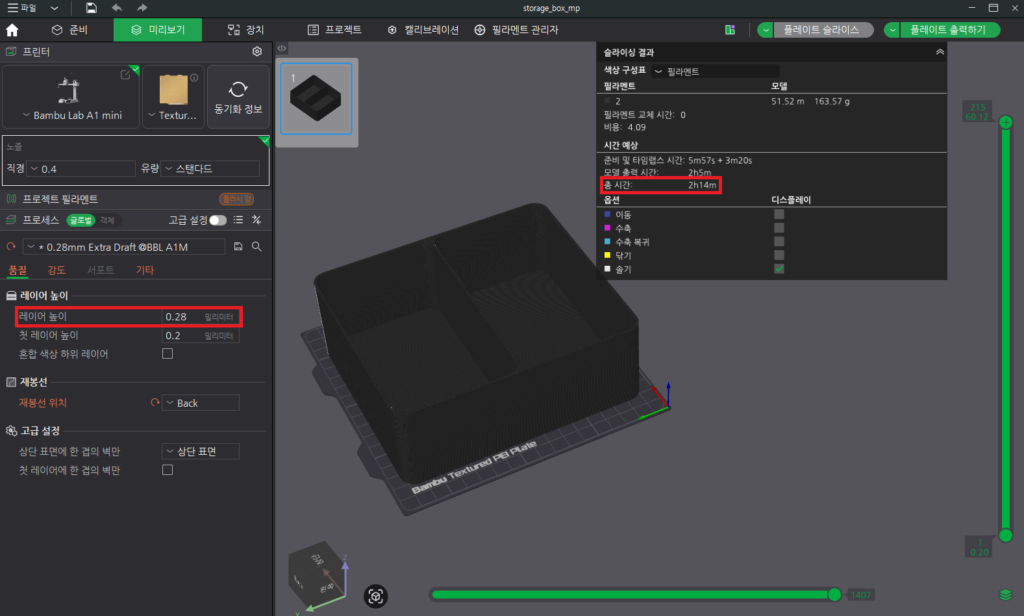
Task: Click the edit printer preset icon
Action: point(125,75)
